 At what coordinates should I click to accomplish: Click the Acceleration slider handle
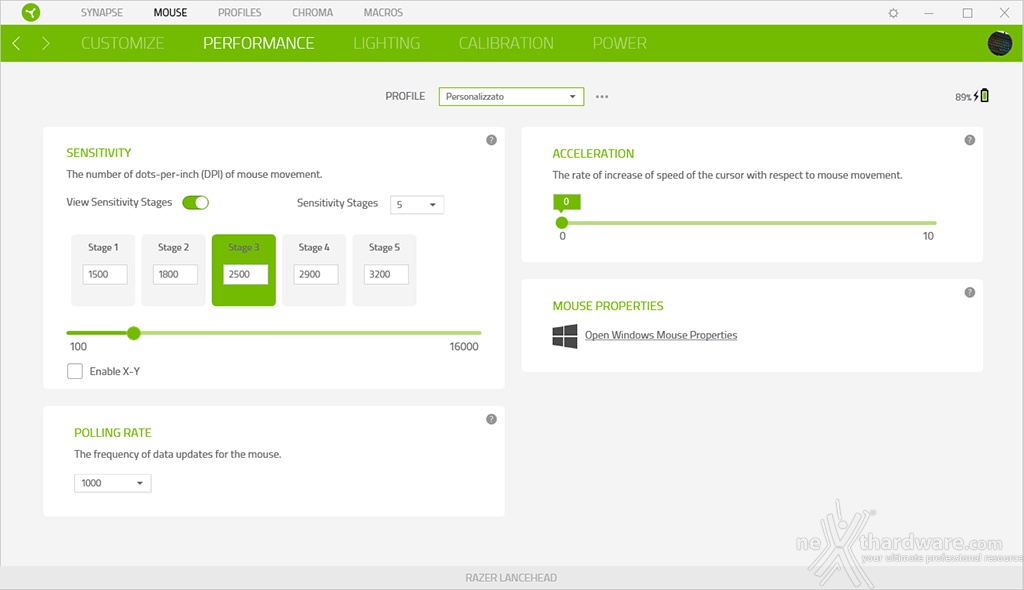[x=562, y=223]
